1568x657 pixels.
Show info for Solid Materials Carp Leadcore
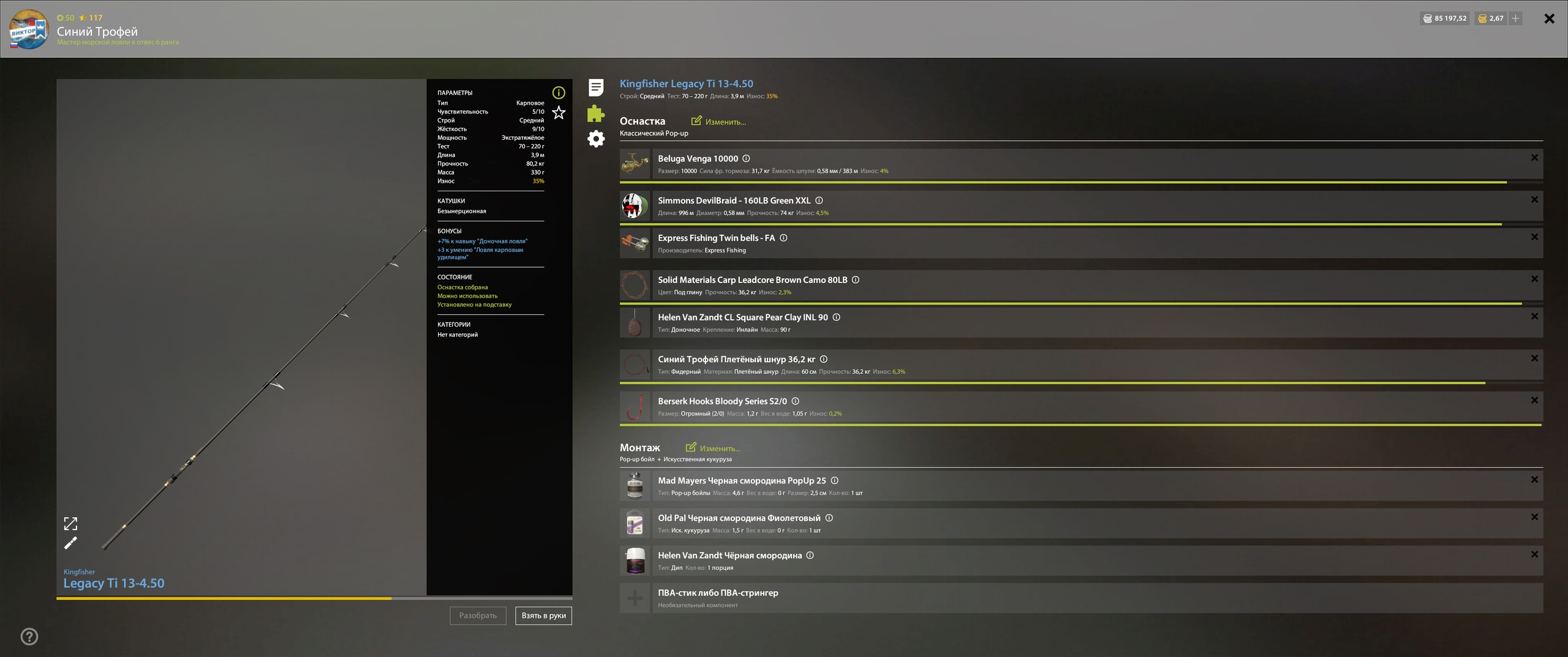tap(856, 280)
